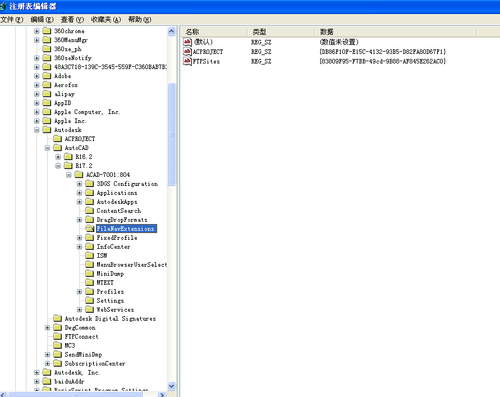Expand the DwgCommon node
Viewport: 500px width, 397px height.
47,328
